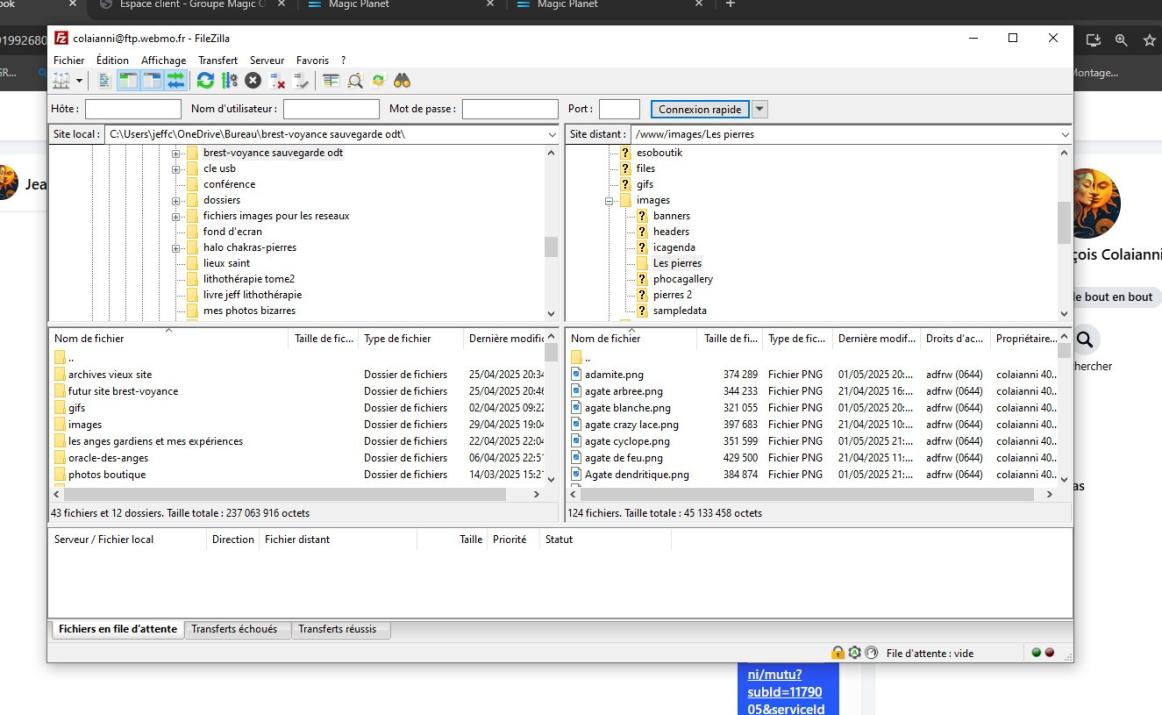Click the padlock encryption icon in status bar
Viewport: 1162px width, 715px height.
tap(837, 653)
